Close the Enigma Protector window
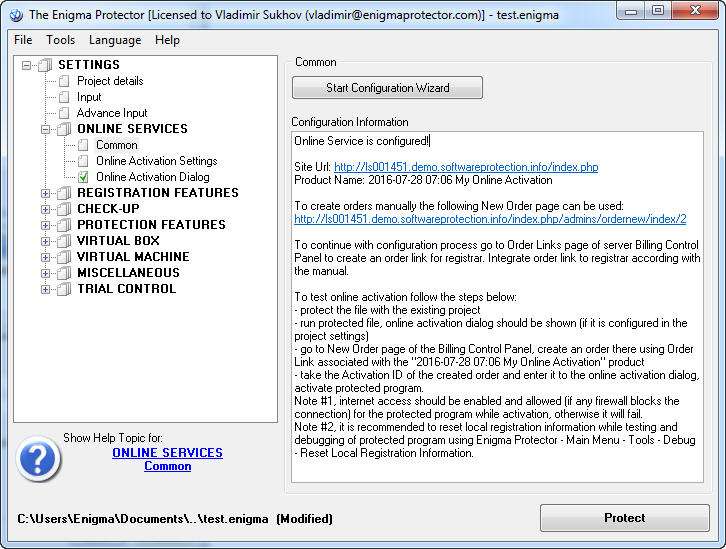 coord(695,11)
